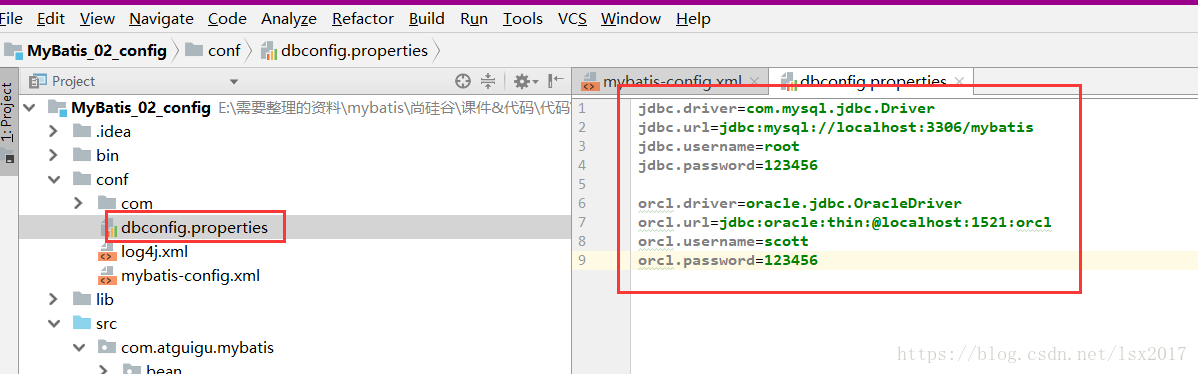The image size is (1198, 374).
Task: Click the log4j.xml file icon
Action: [108, 252]
